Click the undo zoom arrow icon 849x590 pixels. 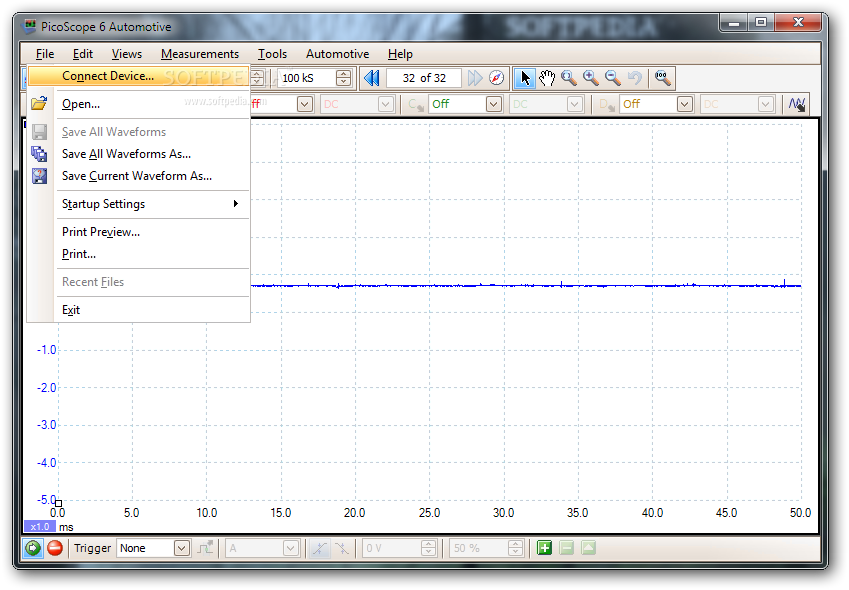coord(634,78)
